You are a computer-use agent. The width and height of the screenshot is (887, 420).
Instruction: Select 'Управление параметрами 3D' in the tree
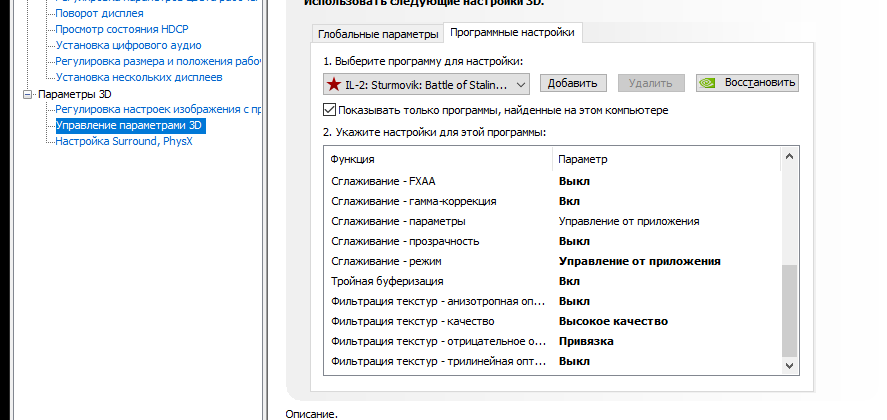[129, 126]
